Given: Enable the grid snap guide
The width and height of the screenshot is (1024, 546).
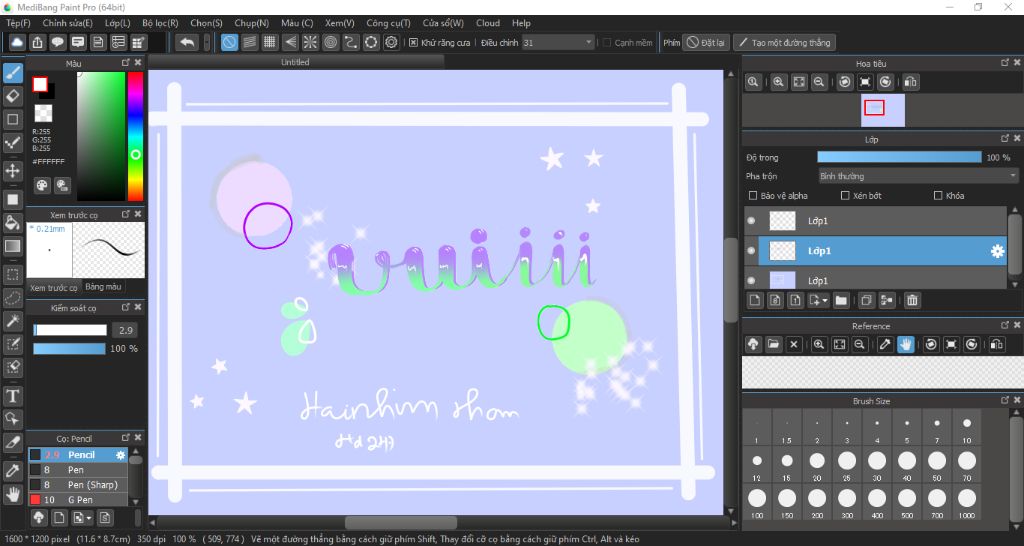Looking at the screenshot, I should click(x=270, y=42).
